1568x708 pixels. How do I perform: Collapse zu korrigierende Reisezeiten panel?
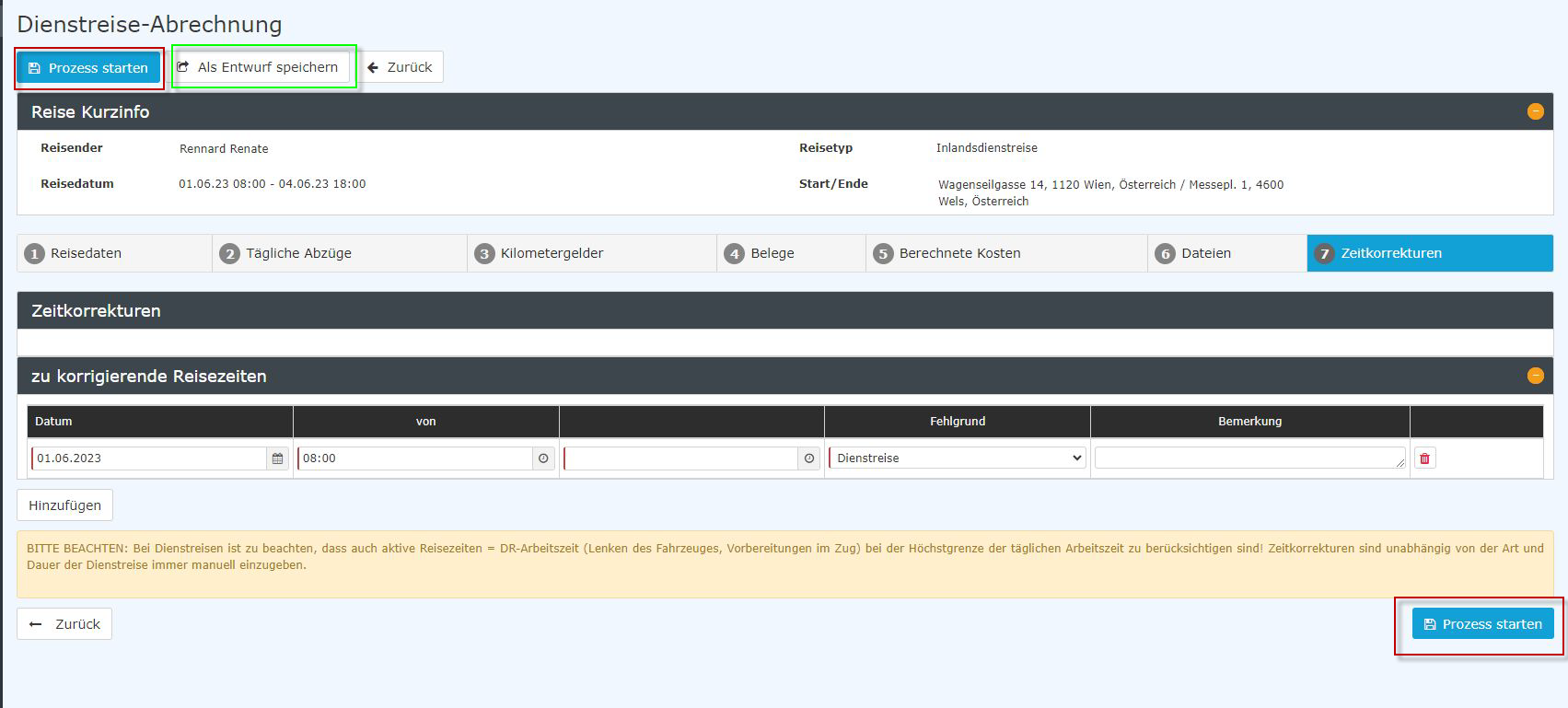(1535, 376)
